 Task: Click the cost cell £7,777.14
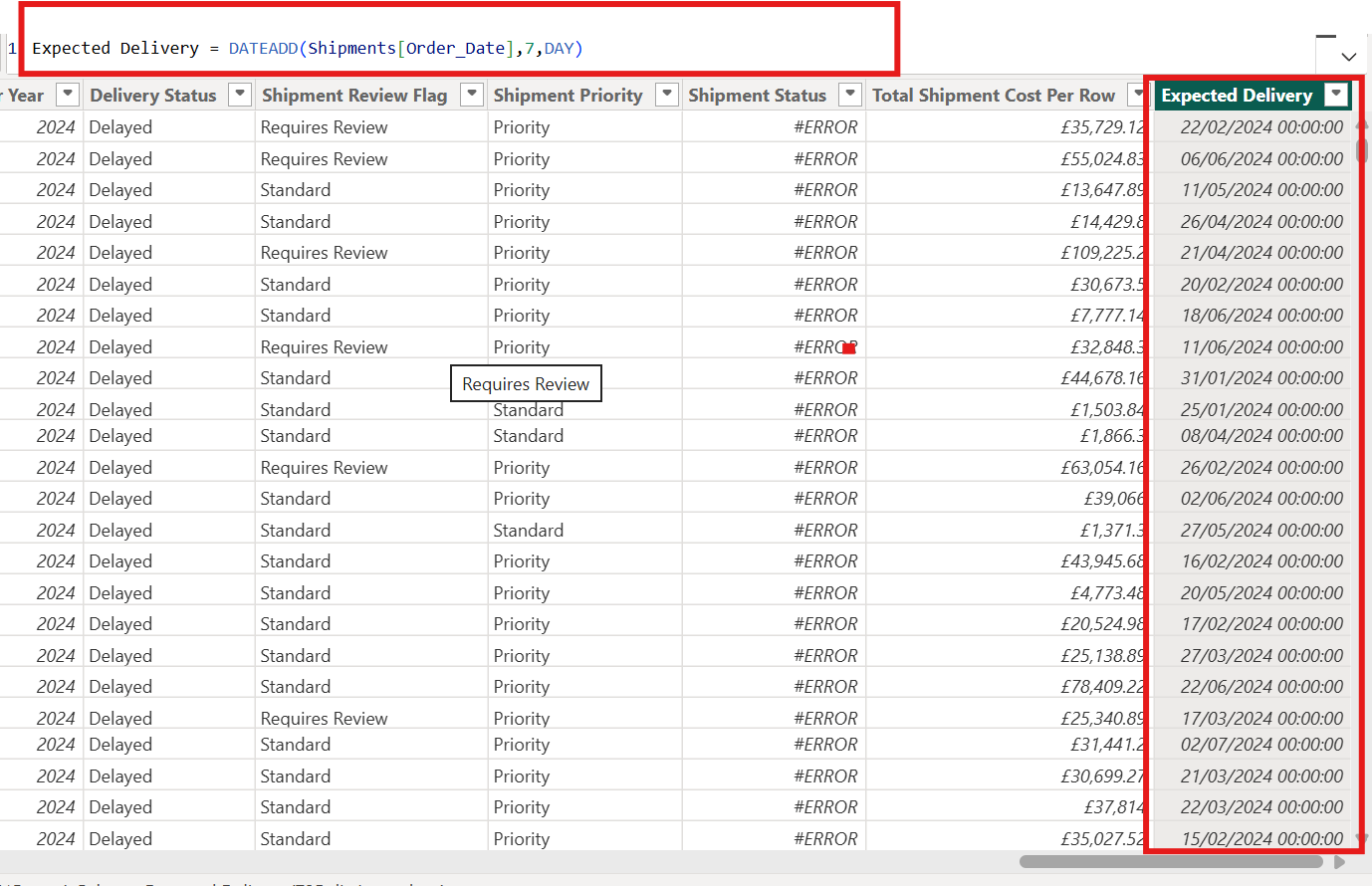1107,315
